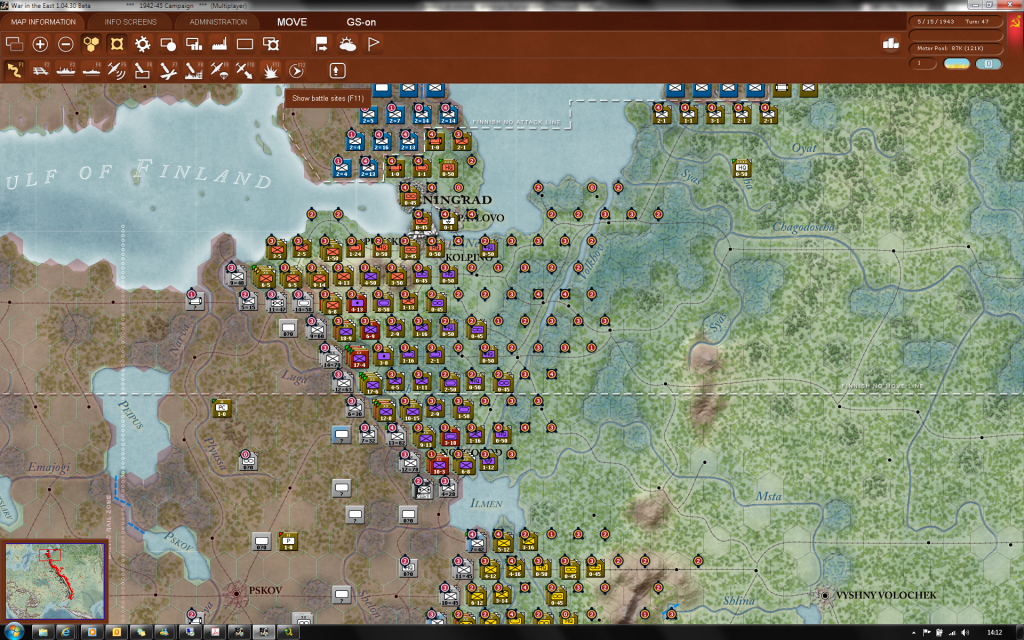Click the VYSHNY VOLOCHEK city marker
The height and width of the screenshot is (640, 1024).
825,596
